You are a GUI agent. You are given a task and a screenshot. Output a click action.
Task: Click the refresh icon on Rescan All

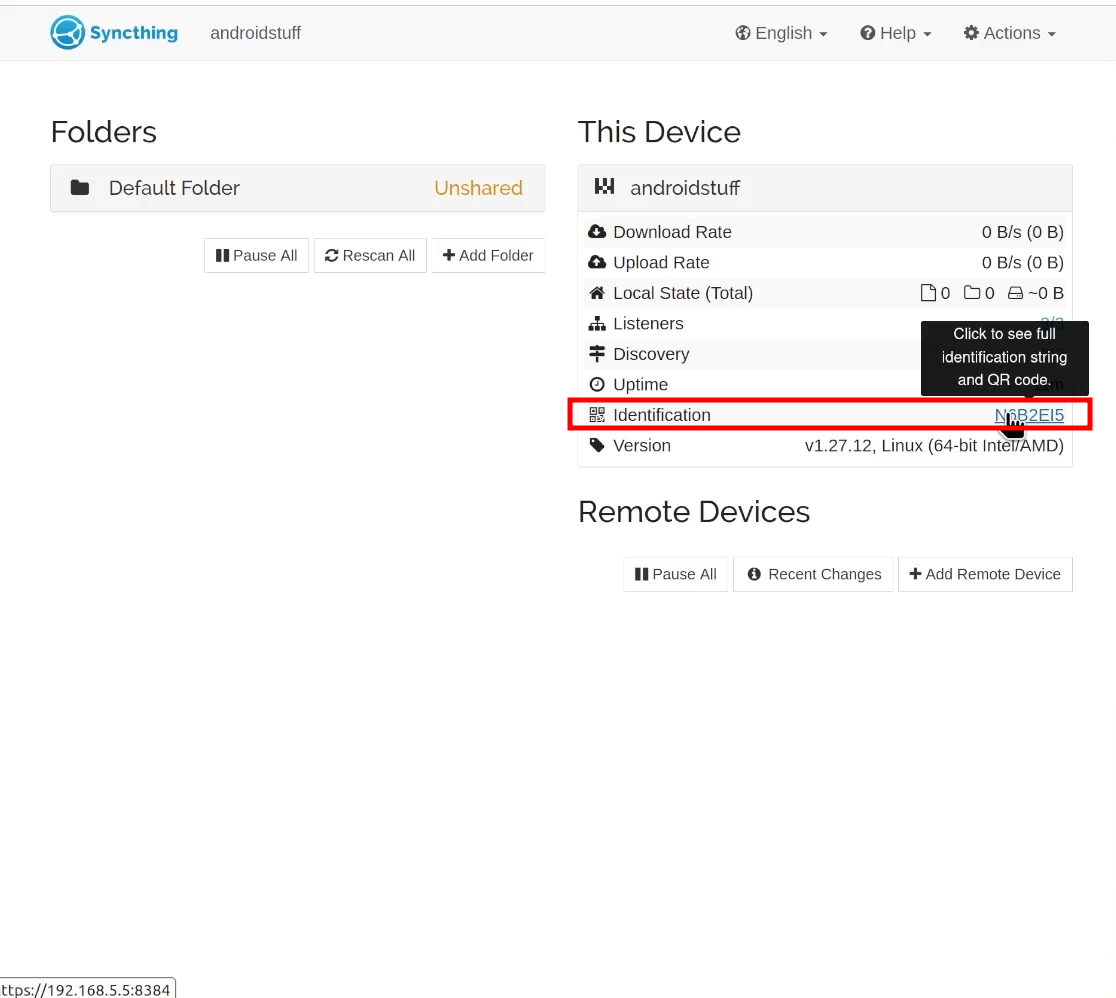(332, 256)
